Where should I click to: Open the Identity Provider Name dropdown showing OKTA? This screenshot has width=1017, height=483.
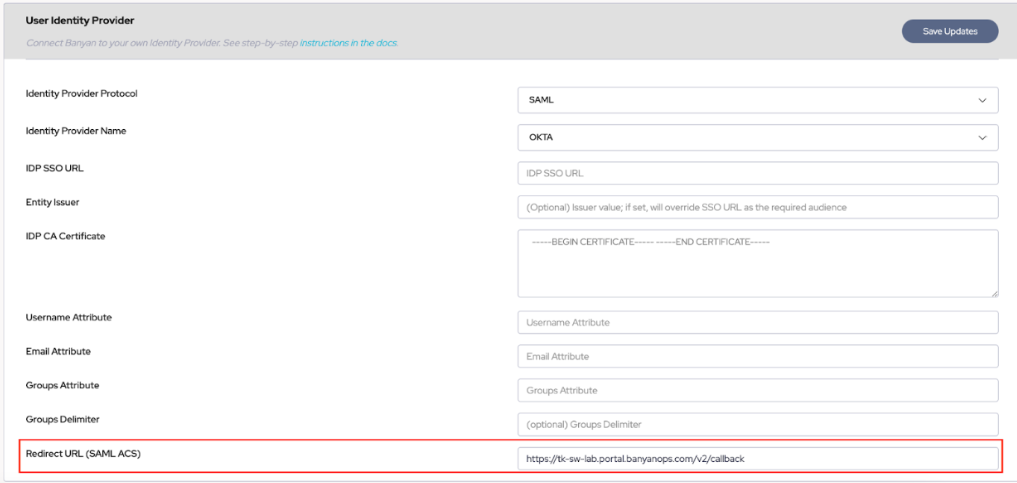click(757, 138)
